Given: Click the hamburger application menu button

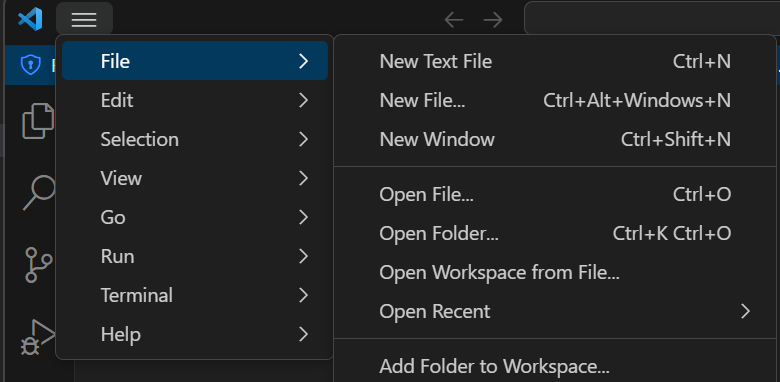Looking at the screenshot, I should pyautogui.click(x=84, y=19).
